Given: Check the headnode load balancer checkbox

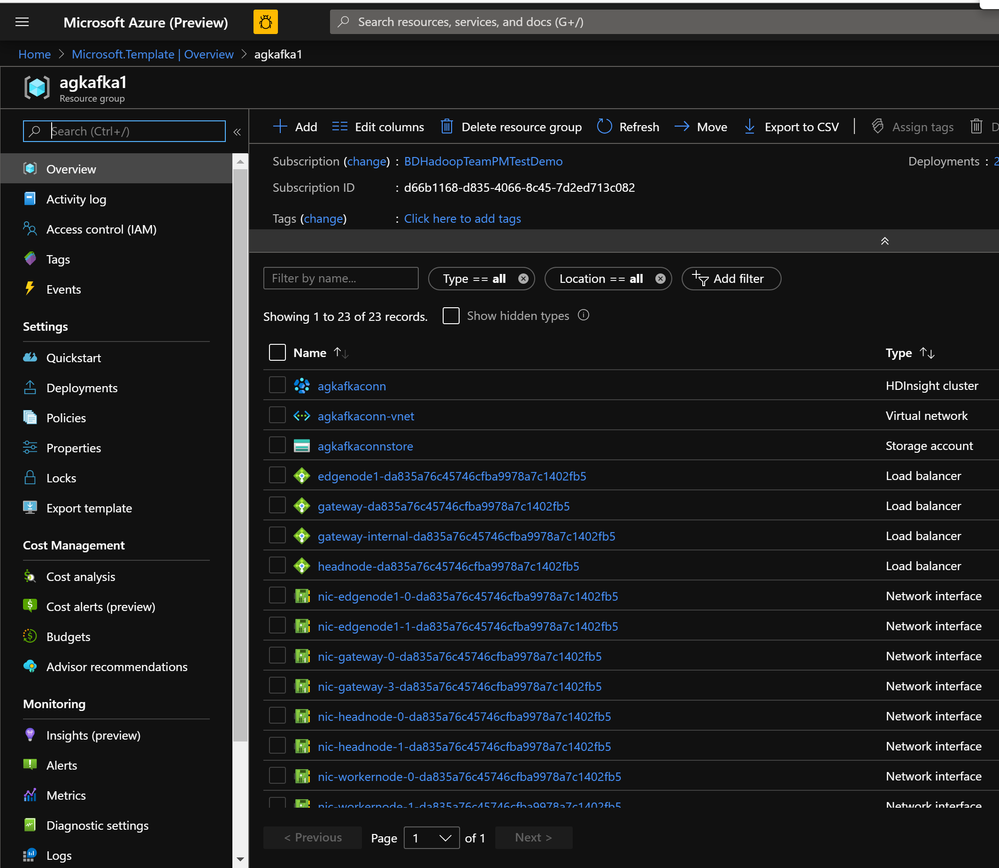Looking at the screenshot, I should point(277,565).
